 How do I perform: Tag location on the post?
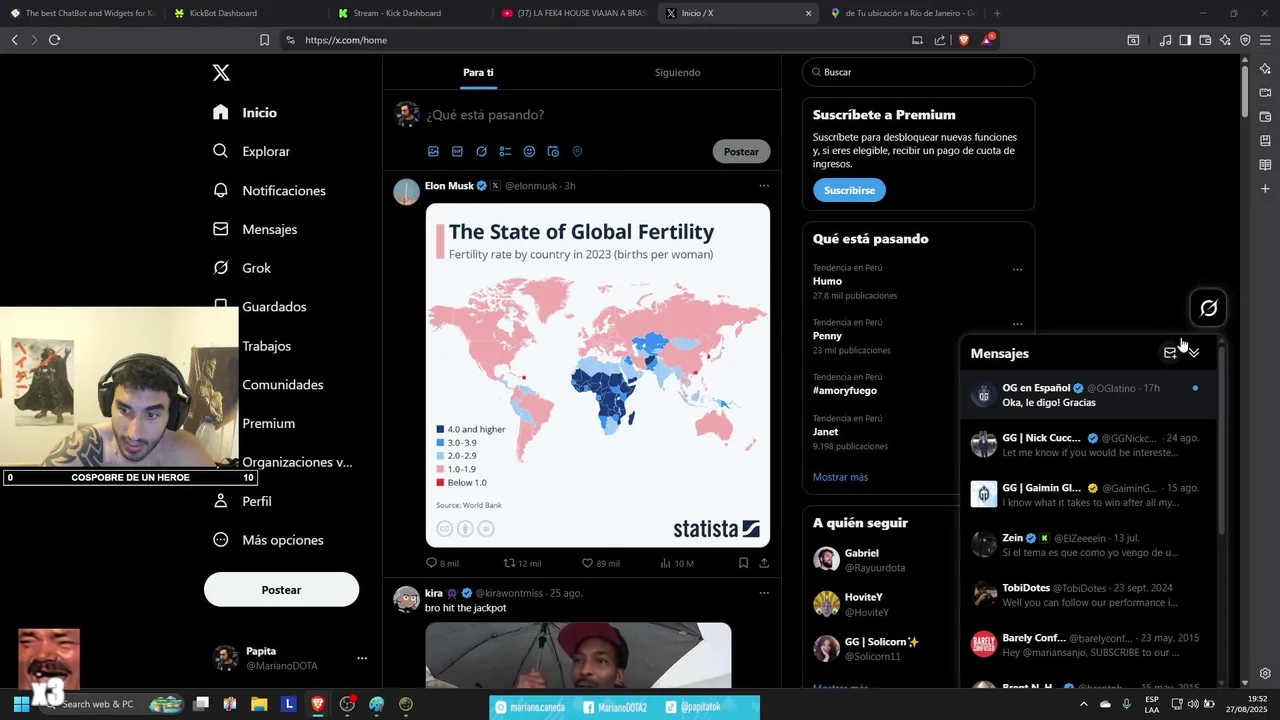(577, 152)
